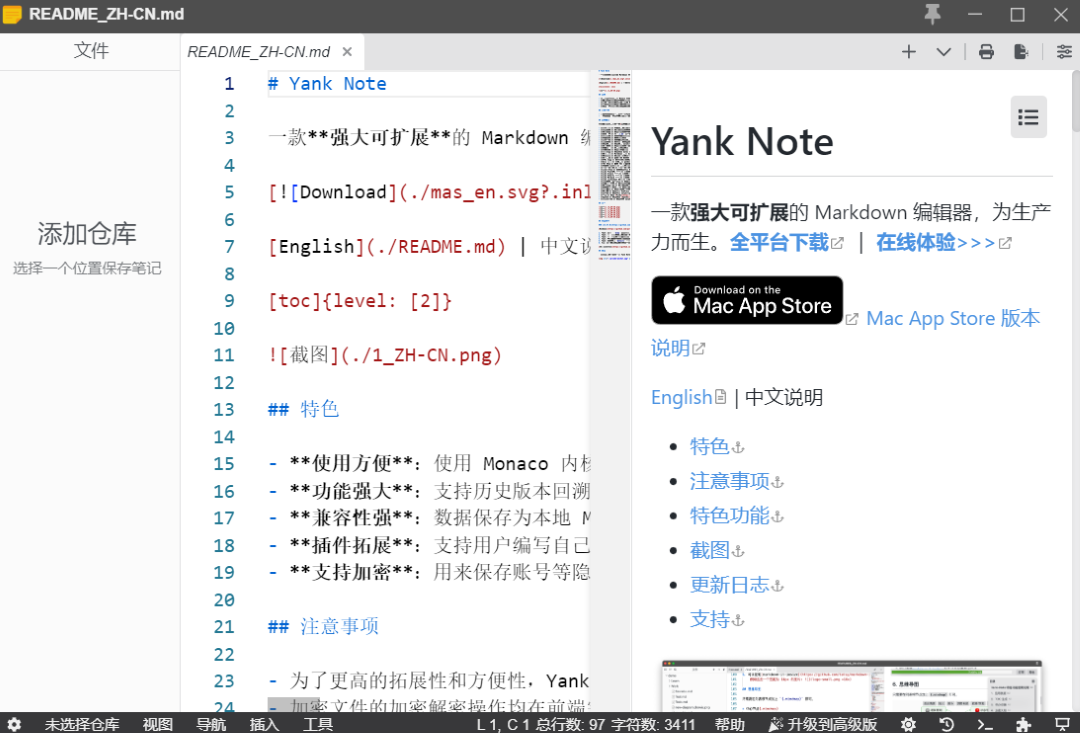Viewport: 1080px width, 733px height.
Task: Create a new document with the plus icon
Action: (908, 51)
